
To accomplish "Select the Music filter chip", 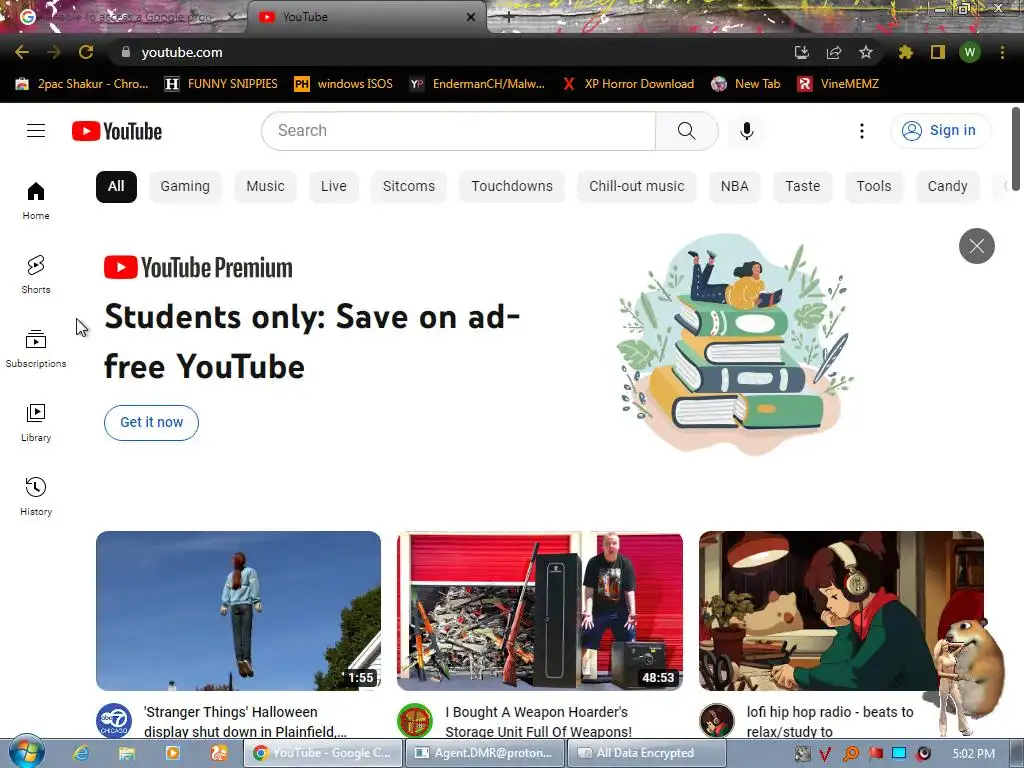I will click(x=265, y=187).
